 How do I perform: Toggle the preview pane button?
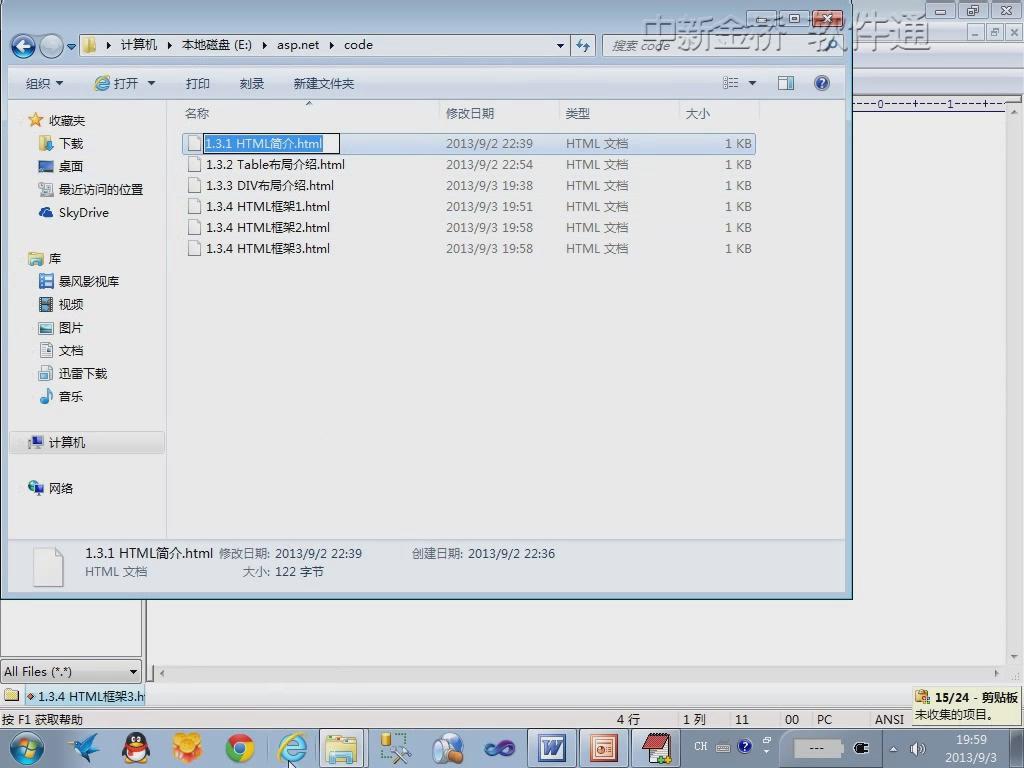tap(786, 83)
